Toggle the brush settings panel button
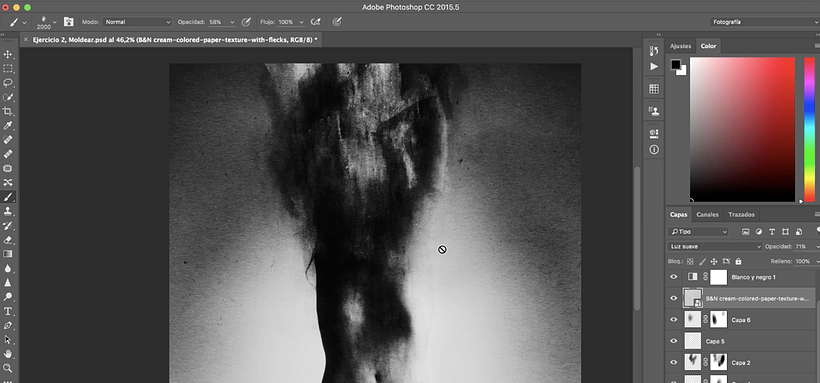 pyautogui.click(x=69, y=22)
